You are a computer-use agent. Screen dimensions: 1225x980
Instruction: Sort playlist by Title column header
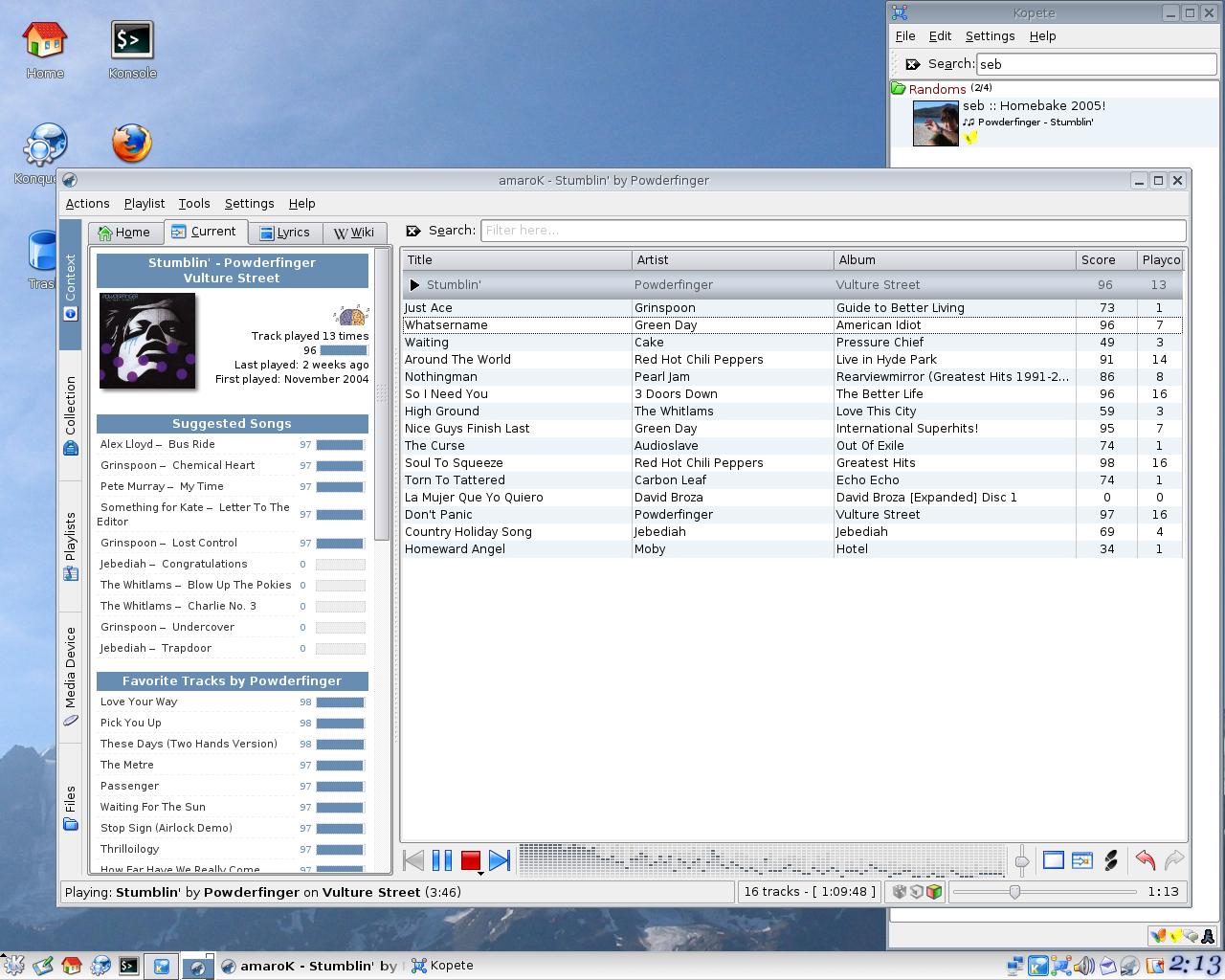tap(517, 259)
